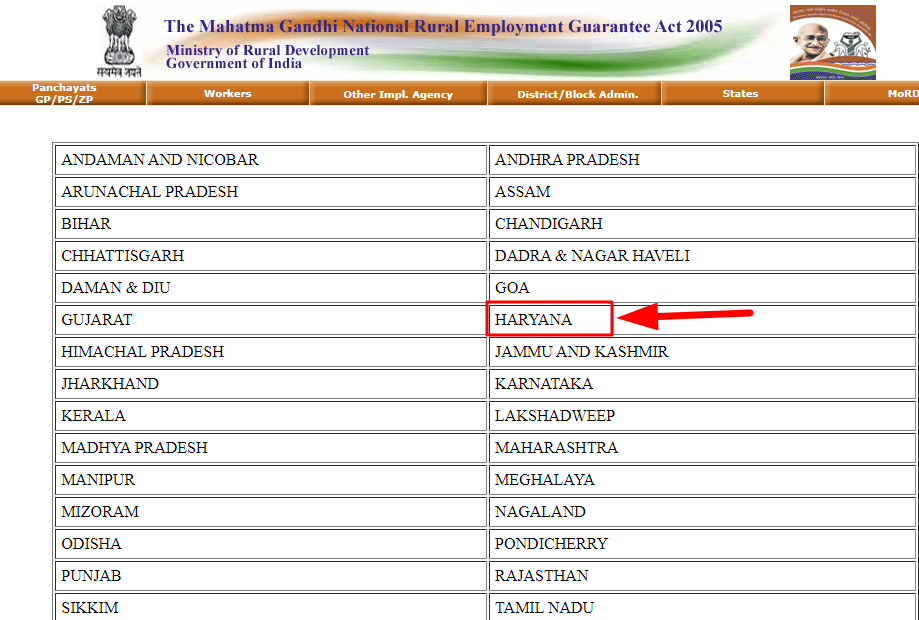Choose ASSAM from the list
The image size is (919, 620).
(522, 192)
